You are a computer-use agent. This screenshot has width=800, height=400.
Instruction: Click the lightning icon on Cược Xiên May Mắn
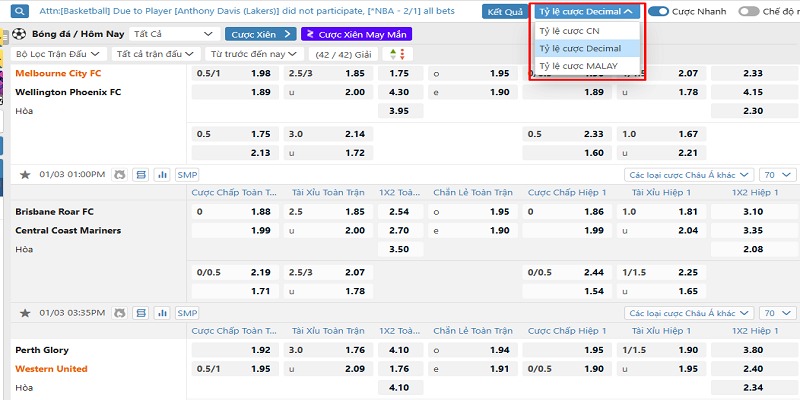310,35
